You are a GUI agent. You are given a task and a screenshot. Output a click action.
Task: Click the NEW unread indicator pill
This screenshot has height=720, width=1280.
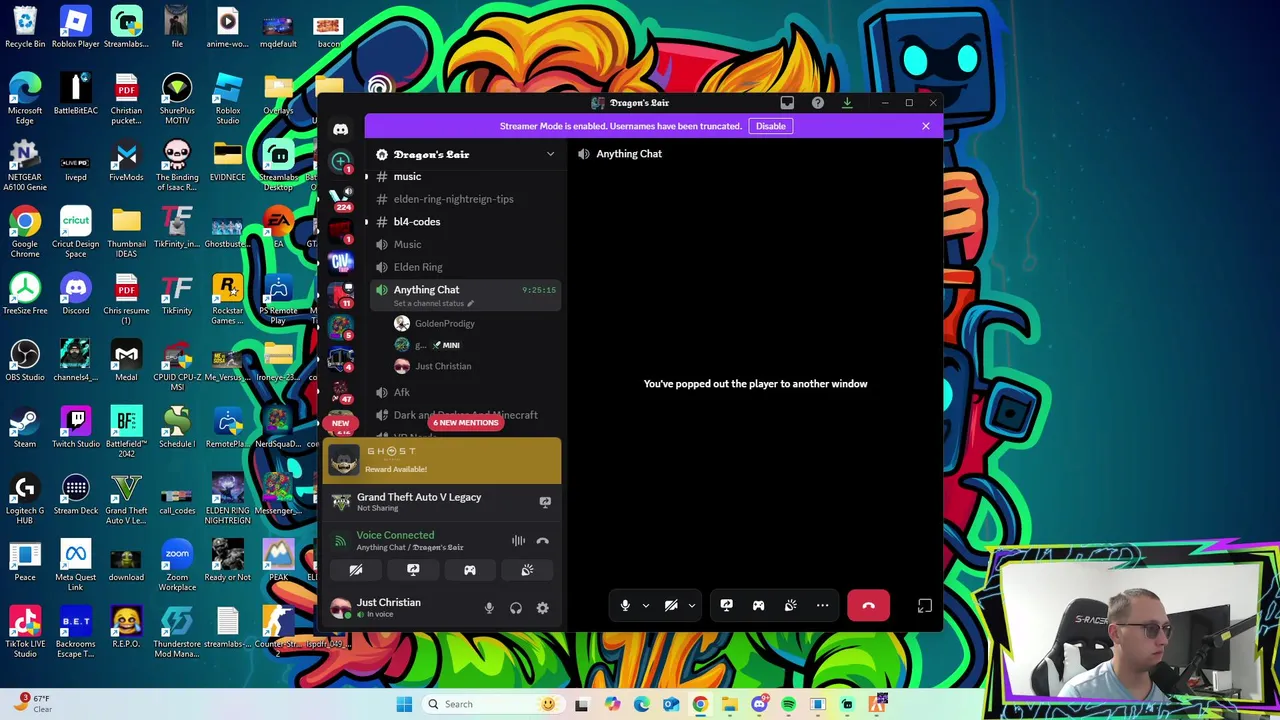(340, 424)
